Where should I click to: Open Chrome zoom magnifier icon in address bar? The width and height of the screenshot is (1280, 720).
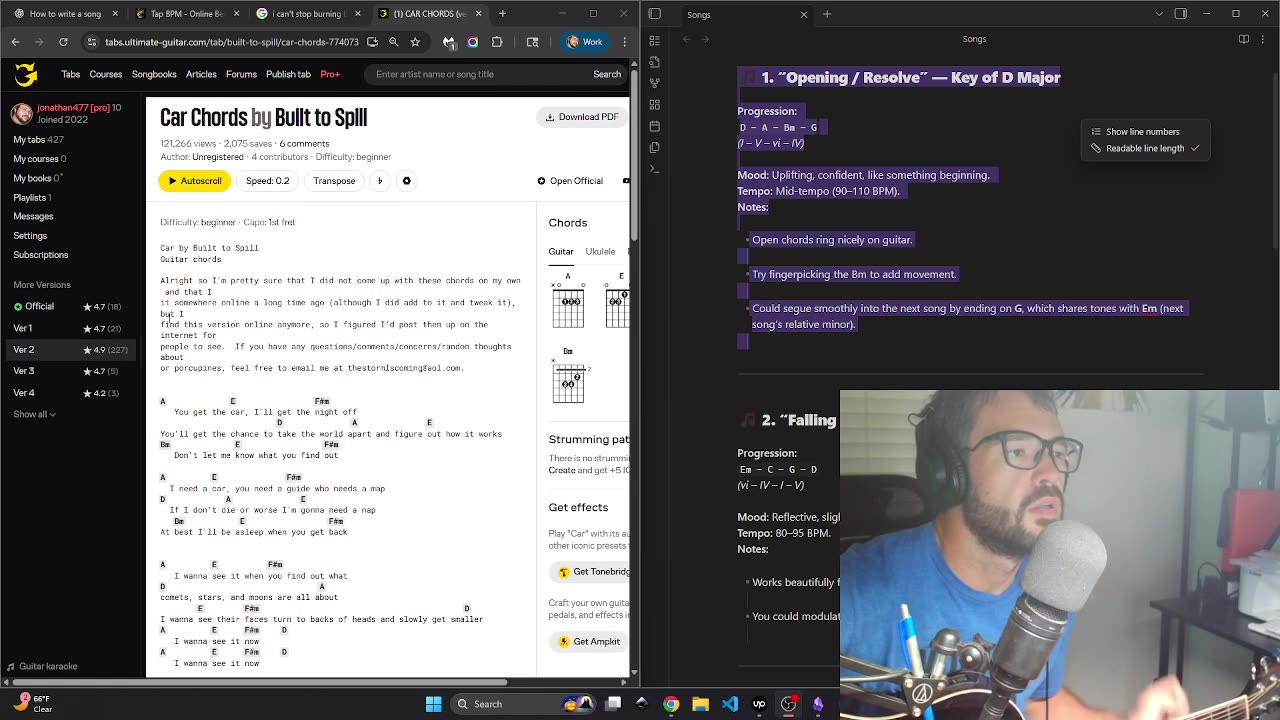pos(393,42)
